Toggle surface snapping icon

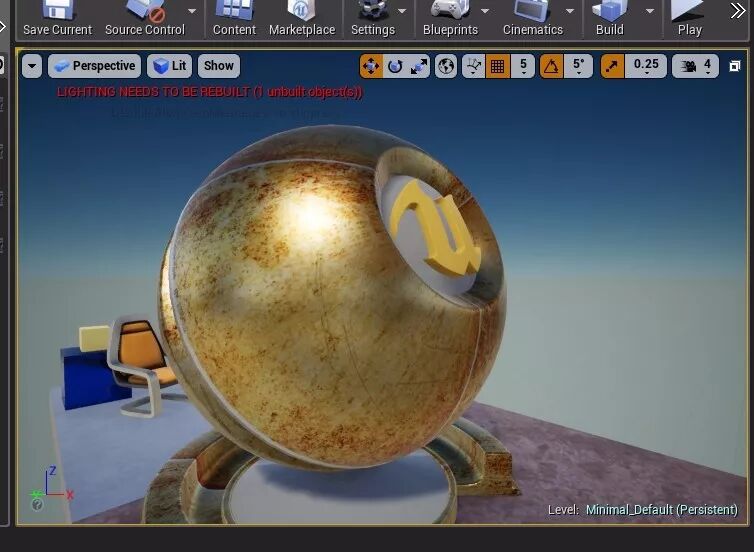pyautogui.click(x=474, y=66)
